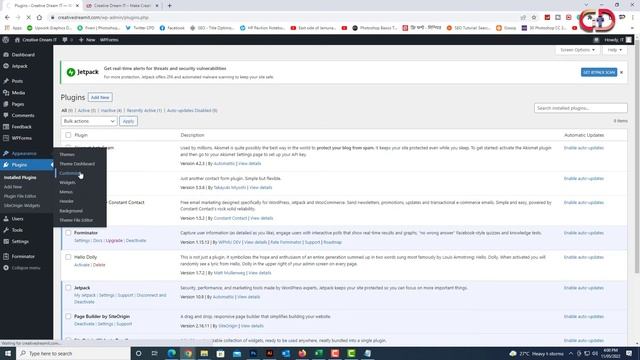Image resolution: width=640 pixels, height=360 pixels.
Task: Click the Plugins plug icon
Action: pyautogui.click(x=6, y=165)
